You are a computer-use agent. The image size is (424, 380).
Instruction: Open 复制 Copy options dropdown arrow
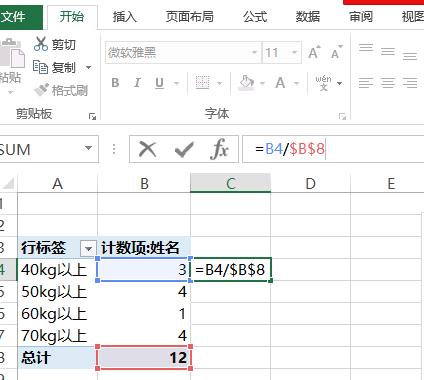(x=89, y=67)
